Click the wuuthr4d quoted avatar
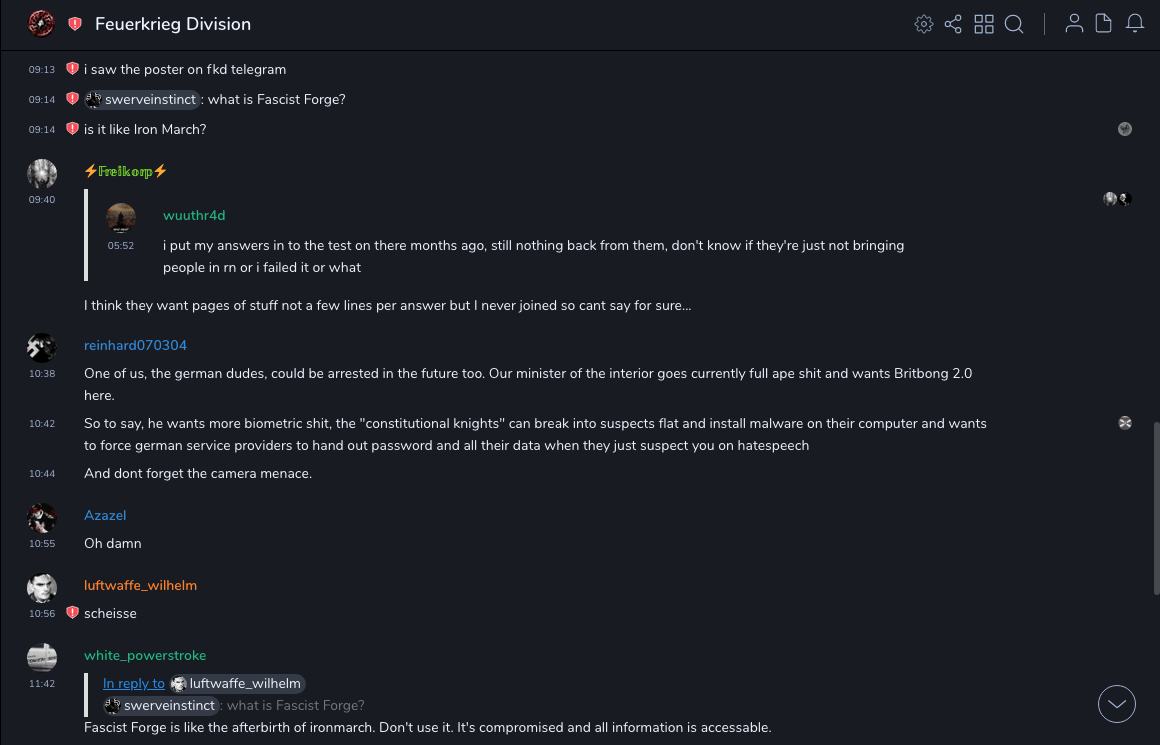This screenshot has height=745, width=1160. click(x=121, y=217)
